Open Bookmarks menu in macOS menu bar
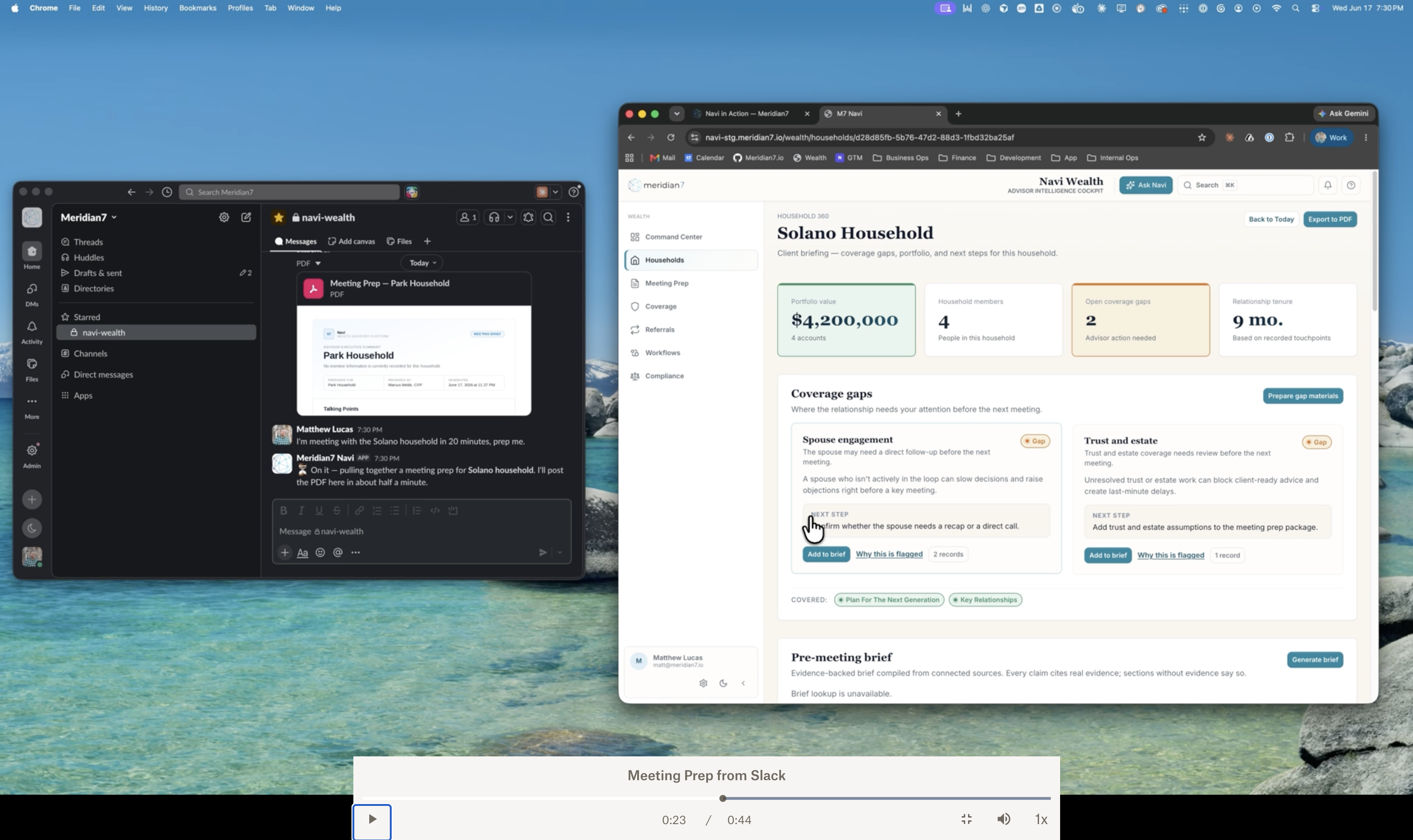The height and width of the screenshot is (840, 1413). (197, 8)
